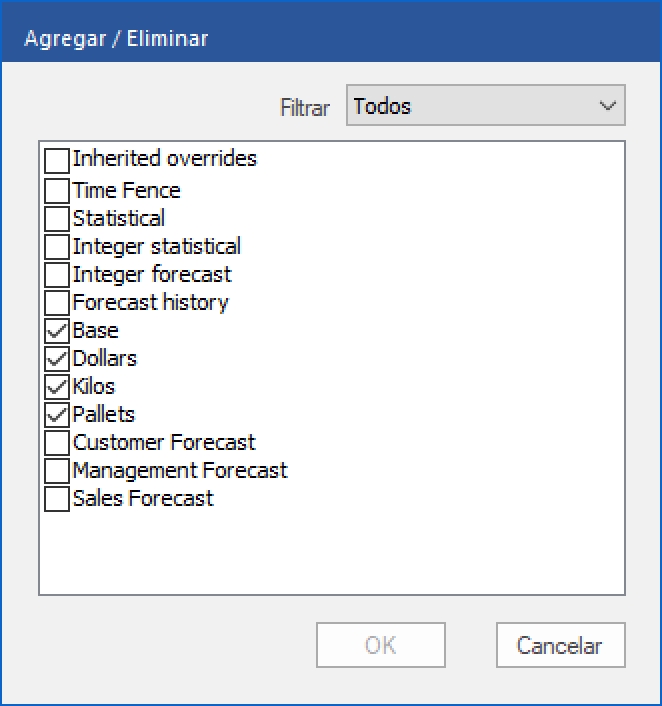The image size is (662, 706).
Task: Check the Integer forecast box
Action: [57, 275]
